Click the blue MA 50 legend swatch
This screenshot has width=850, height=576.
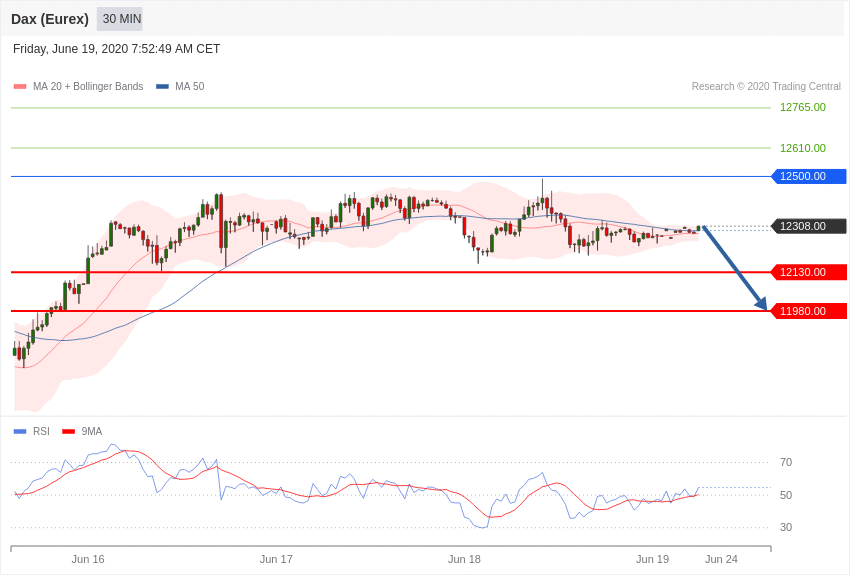pos(162,86)
